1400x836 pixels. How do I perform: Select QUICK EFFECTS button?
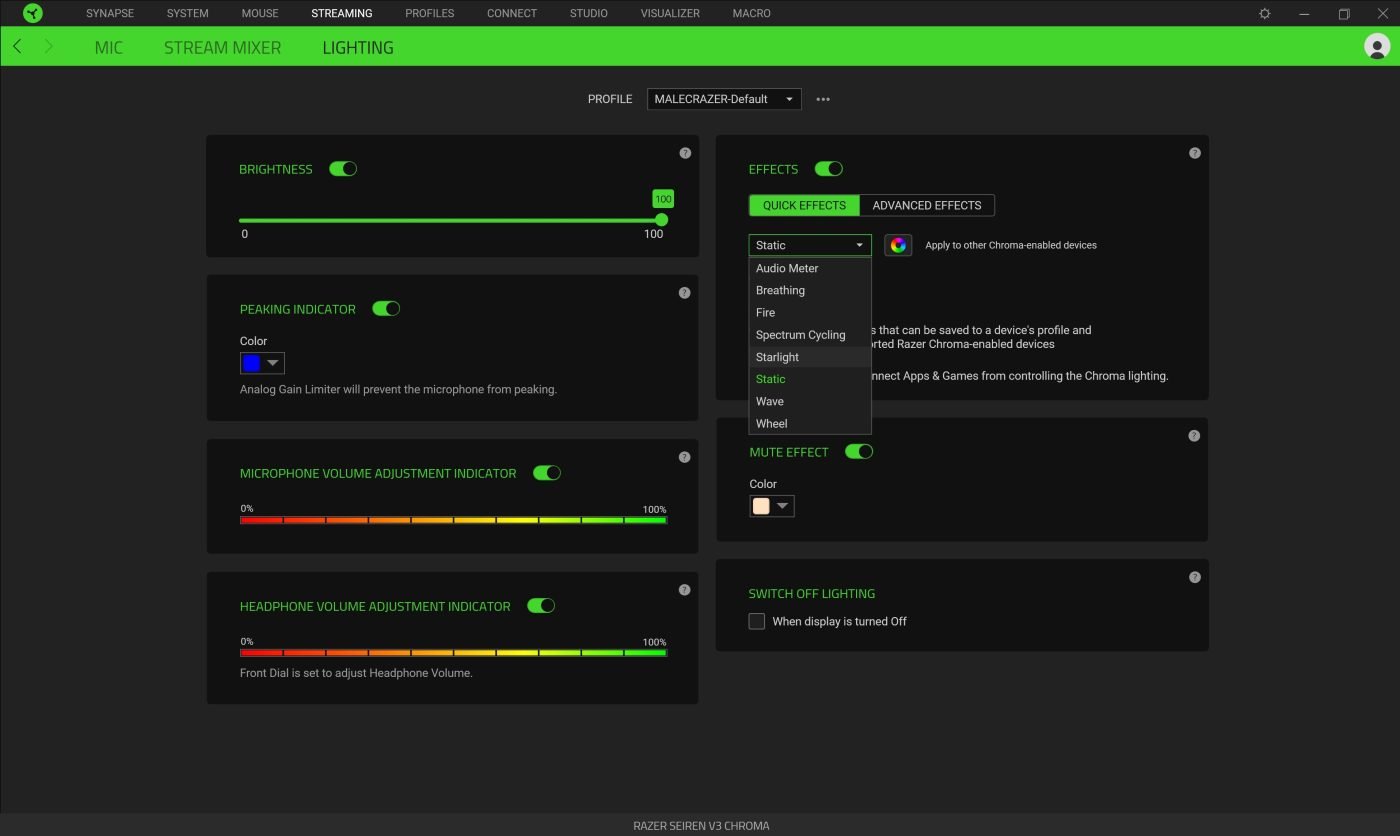[x=804, y=205]
